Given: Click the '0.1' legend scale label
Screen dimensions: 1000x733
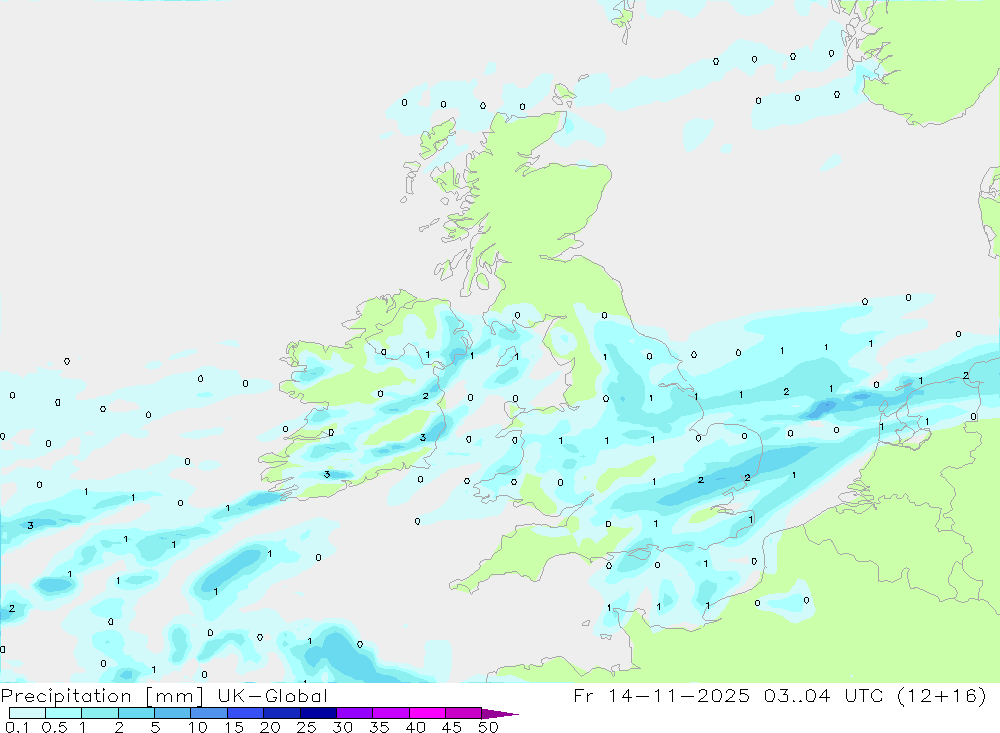Looking at the screenshot, I should (x=17, y=727).
